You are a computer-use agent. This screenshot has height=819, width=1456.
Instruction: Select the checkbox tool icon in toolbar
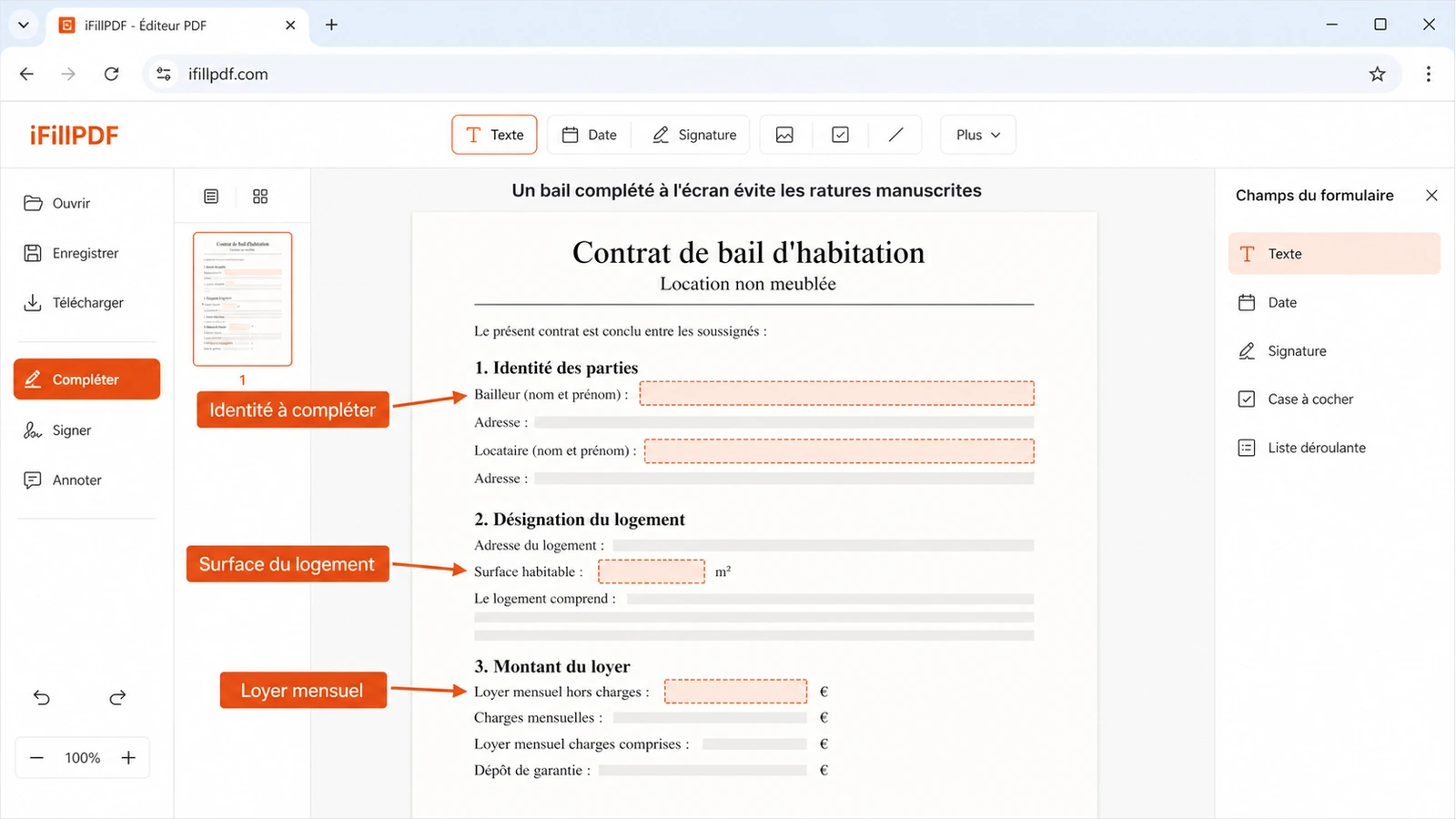coord(841,135)
